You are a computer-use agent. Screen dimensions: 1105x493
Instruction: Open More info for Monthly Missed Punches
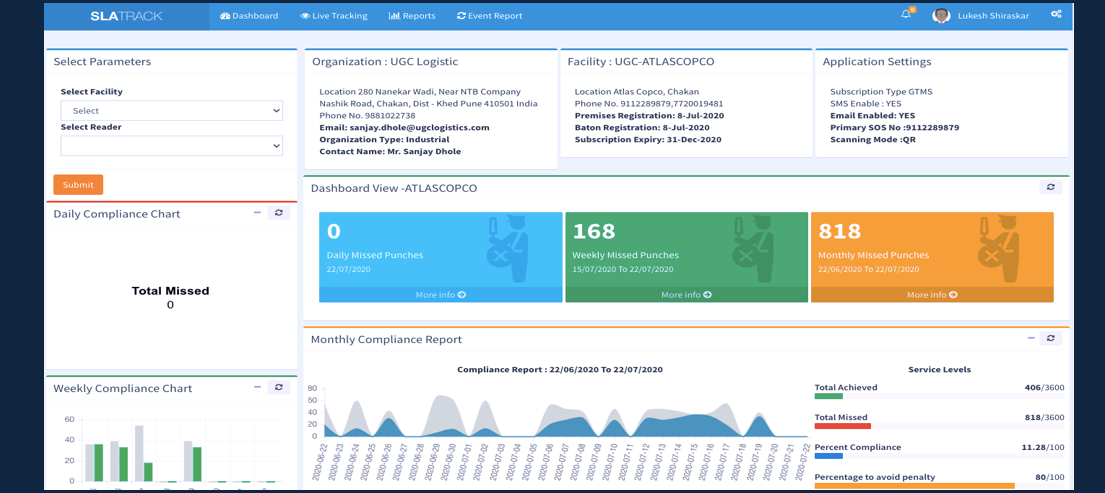click(x=932, y=294)
